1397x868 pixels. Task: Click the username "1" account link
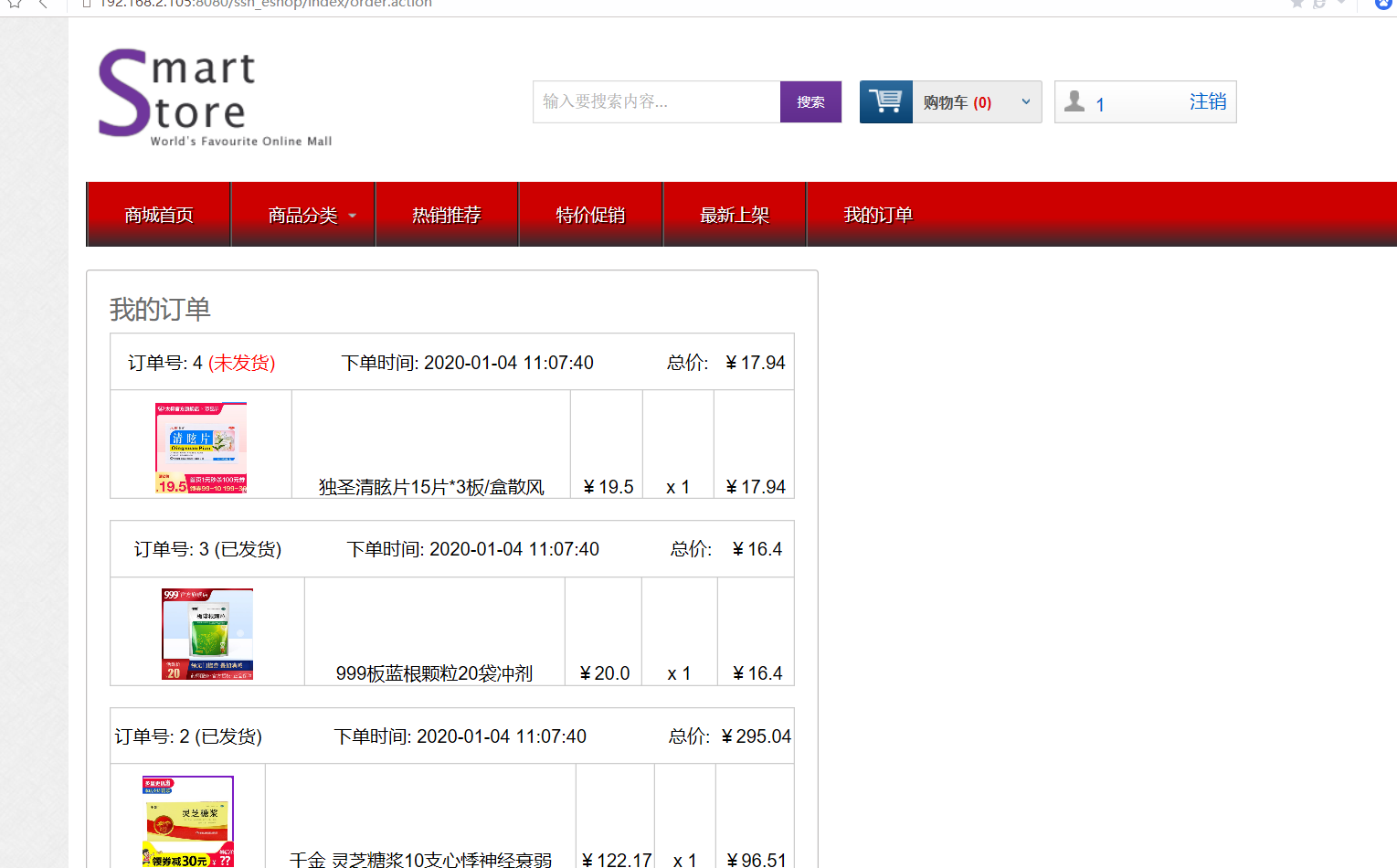1100,104
